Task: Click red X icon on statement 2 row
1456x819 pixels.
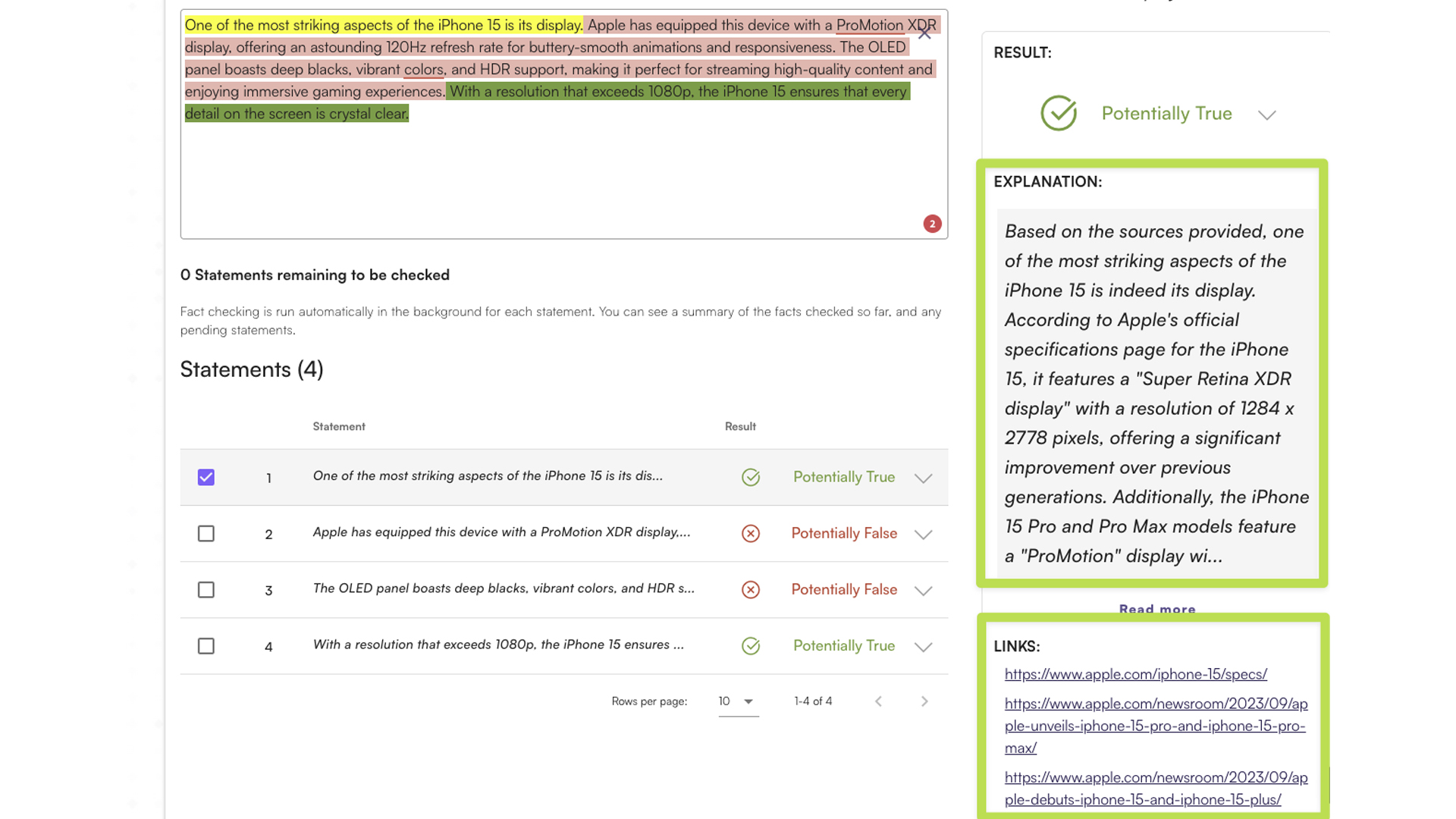Action: point(750,533)
